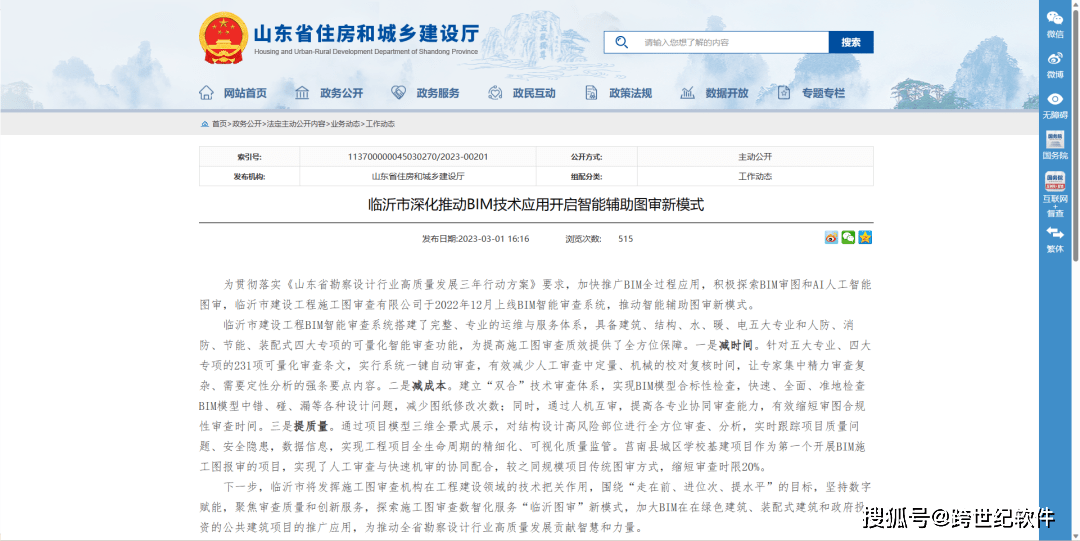Open the 微信 sidebar icon
Screen dimensions: 1080x541
pos(1055,24)
